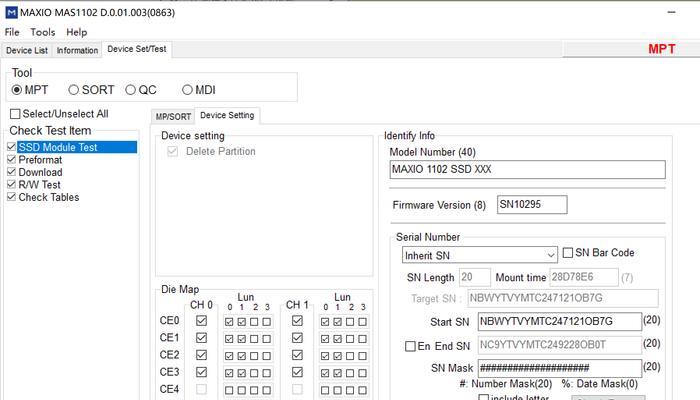This screenshot has height=400, width=700.
Task: Select the MPT tool radio button
Action: pyautogui.click(x=17, y=90)
